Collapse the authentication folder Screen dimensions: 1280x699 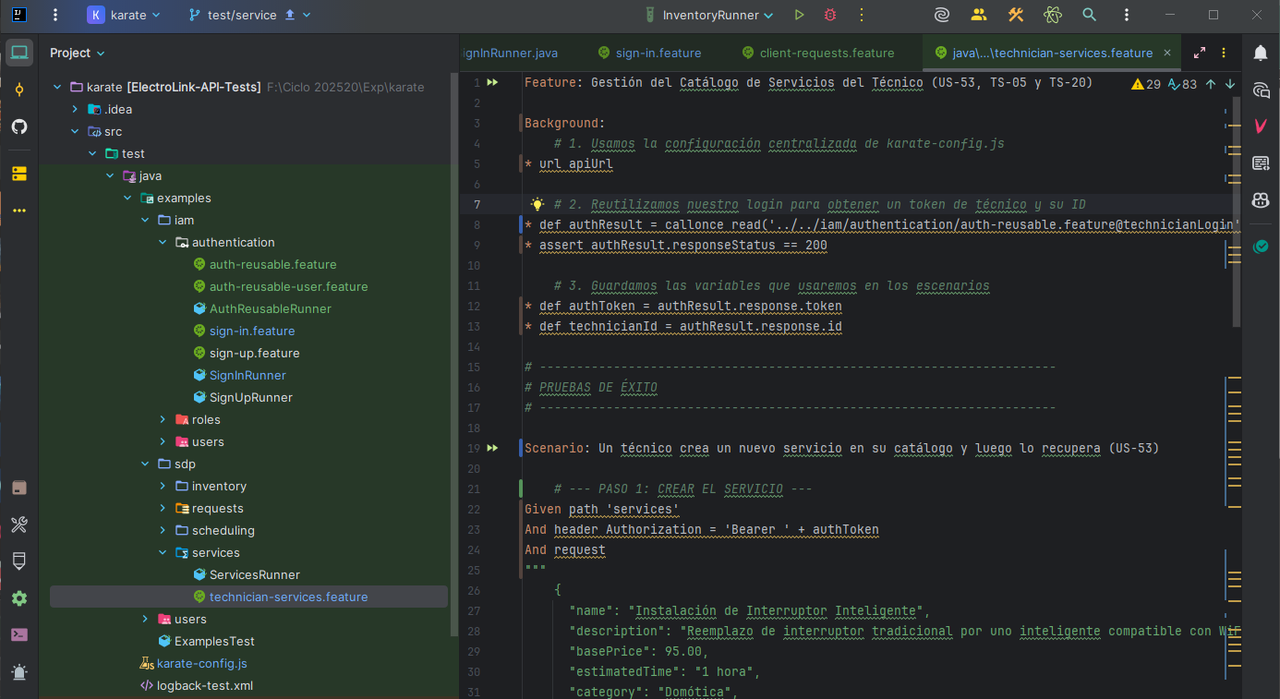[162, 242]
